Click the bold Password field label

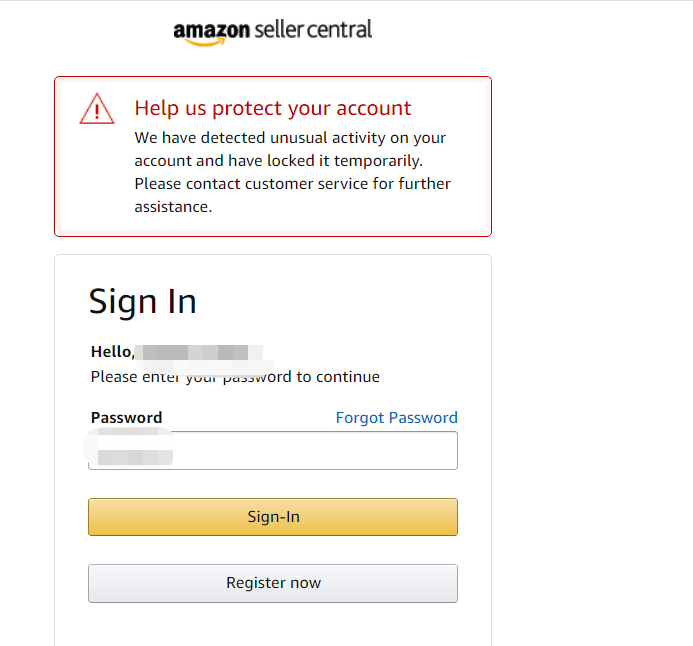coord(126,418)
